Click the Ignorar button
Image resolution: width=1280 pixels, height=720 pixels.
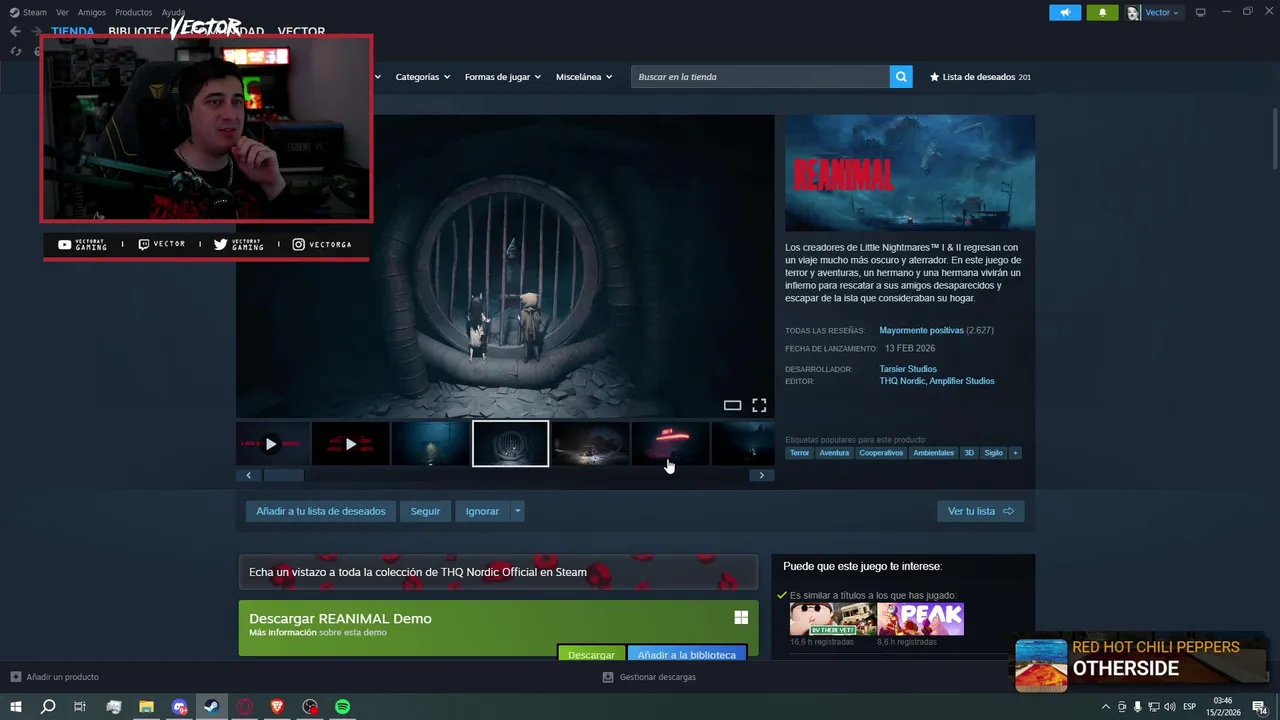[482, 511]
